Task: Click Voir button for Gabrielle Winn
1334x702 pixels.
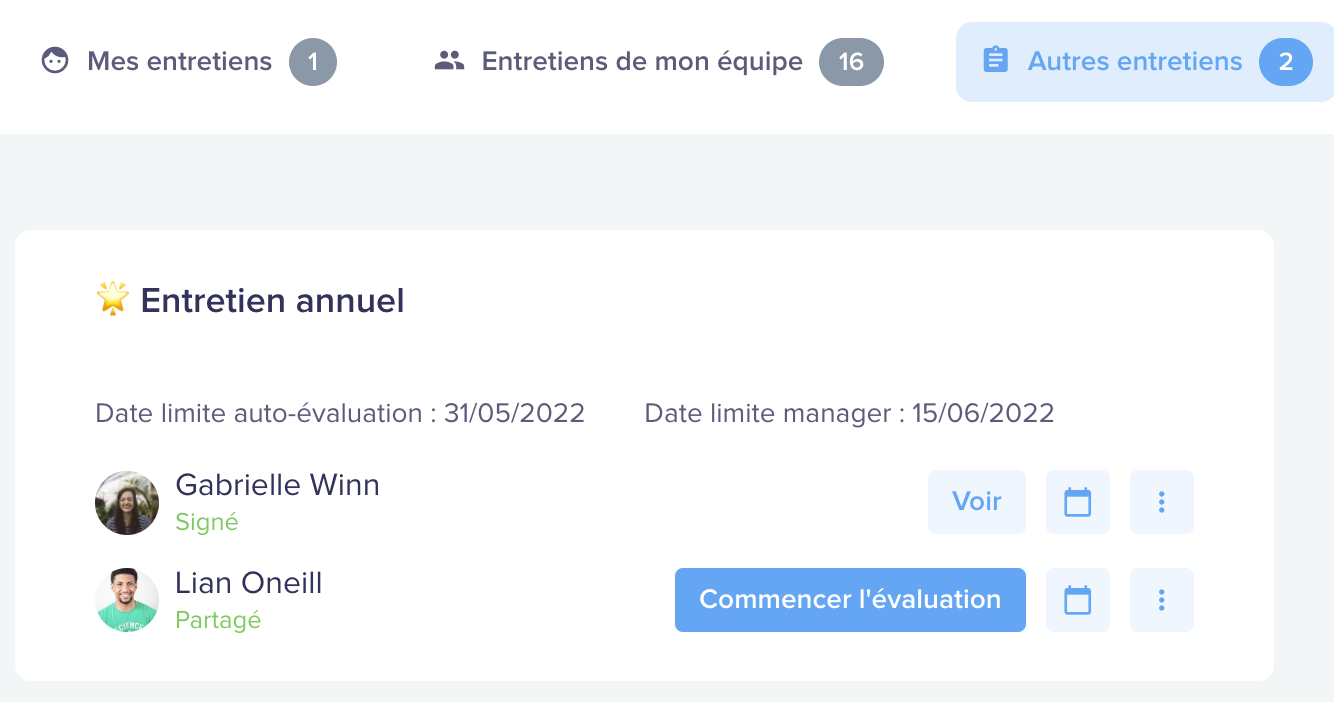Action: point(977,502)
